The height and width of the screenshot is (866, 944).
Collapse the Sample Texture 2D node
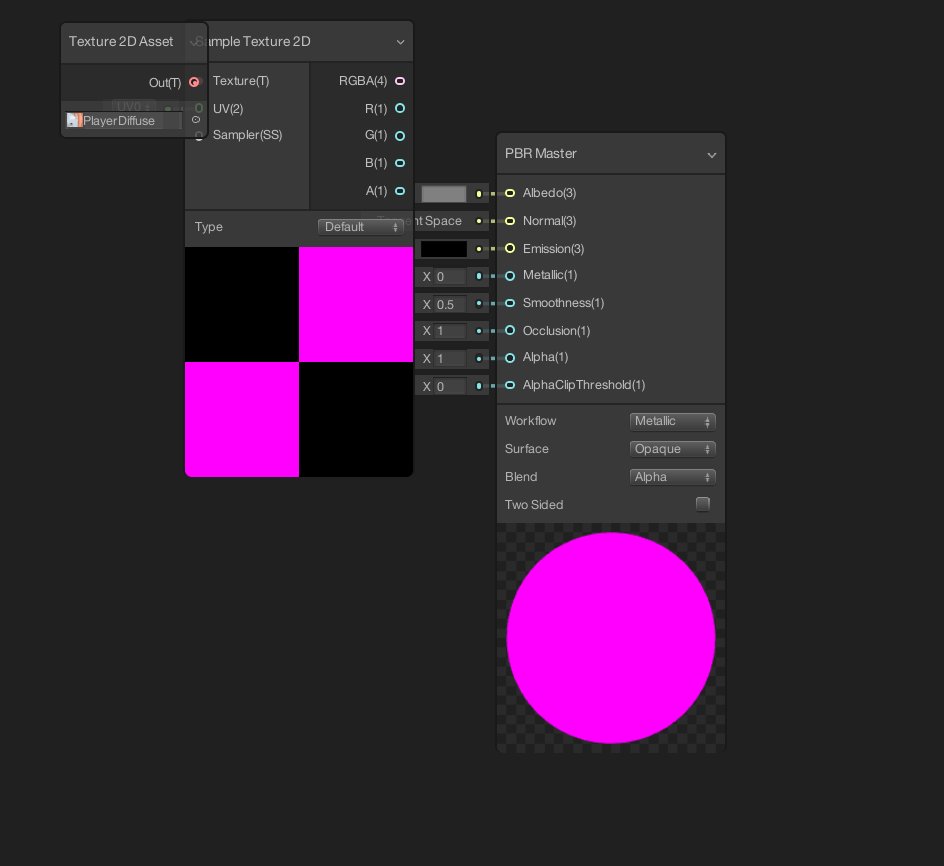click(400, 42)
